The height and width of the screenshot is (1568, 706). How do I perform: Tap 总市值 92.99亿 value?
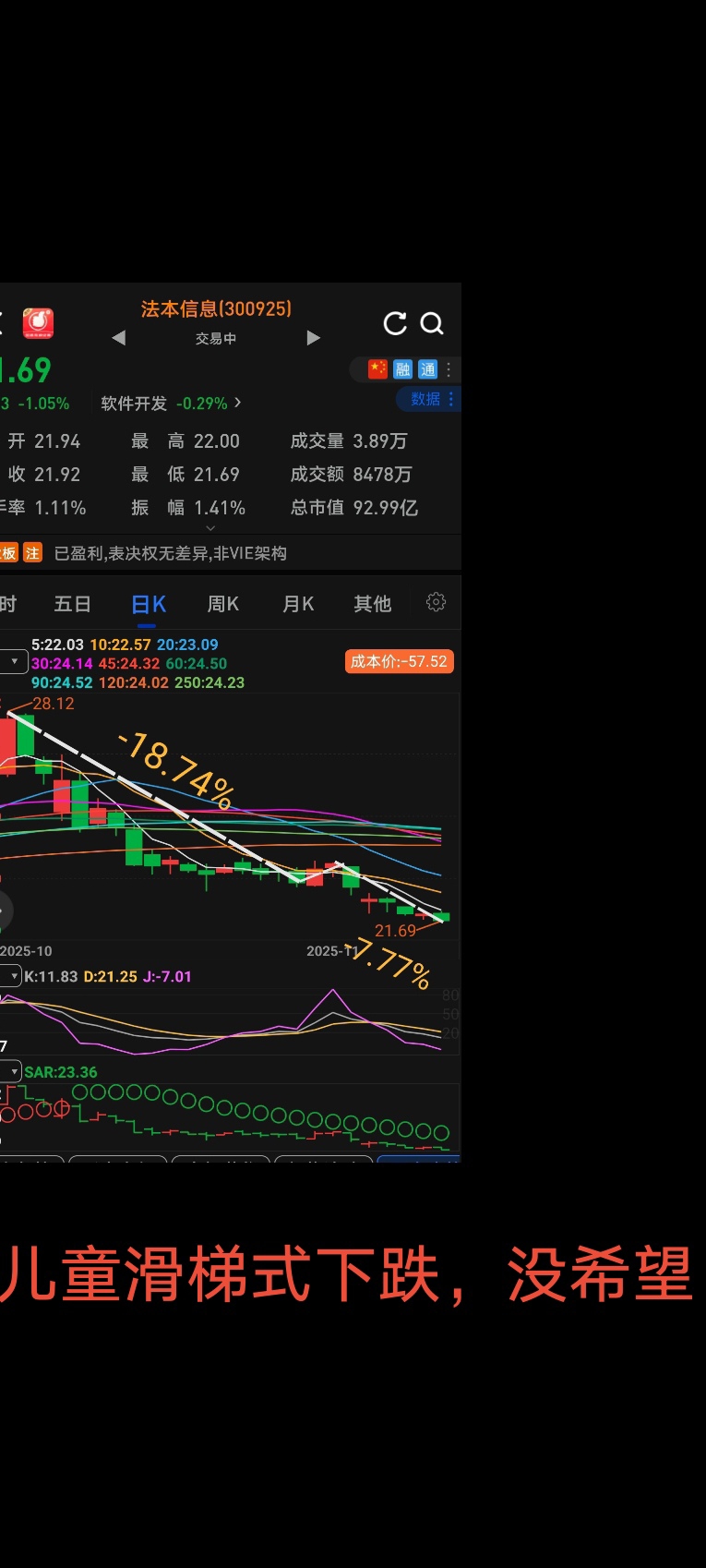tap(354, 508)
